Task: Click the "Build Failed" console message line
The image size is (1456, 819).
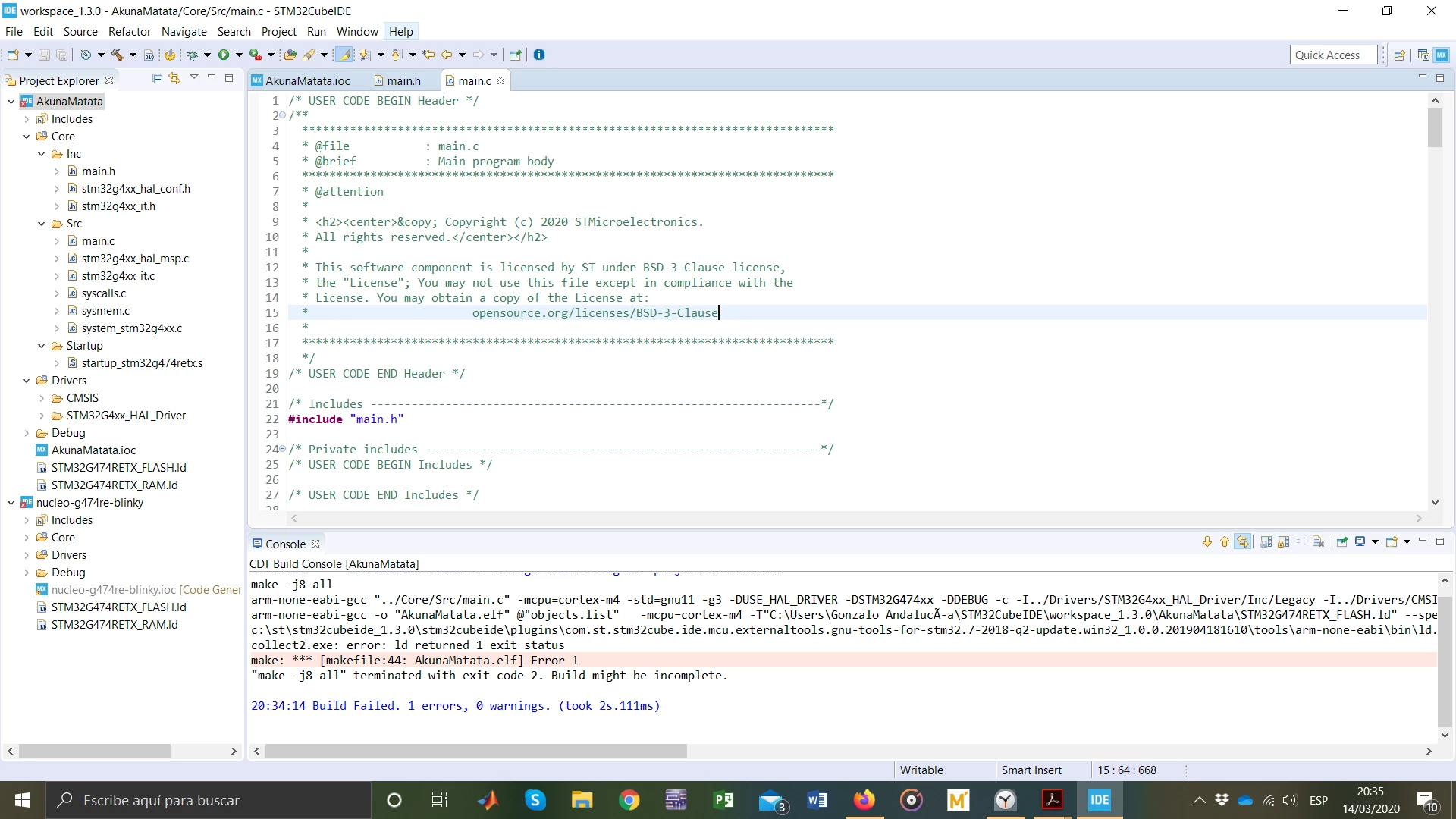Action: point(455,706)
